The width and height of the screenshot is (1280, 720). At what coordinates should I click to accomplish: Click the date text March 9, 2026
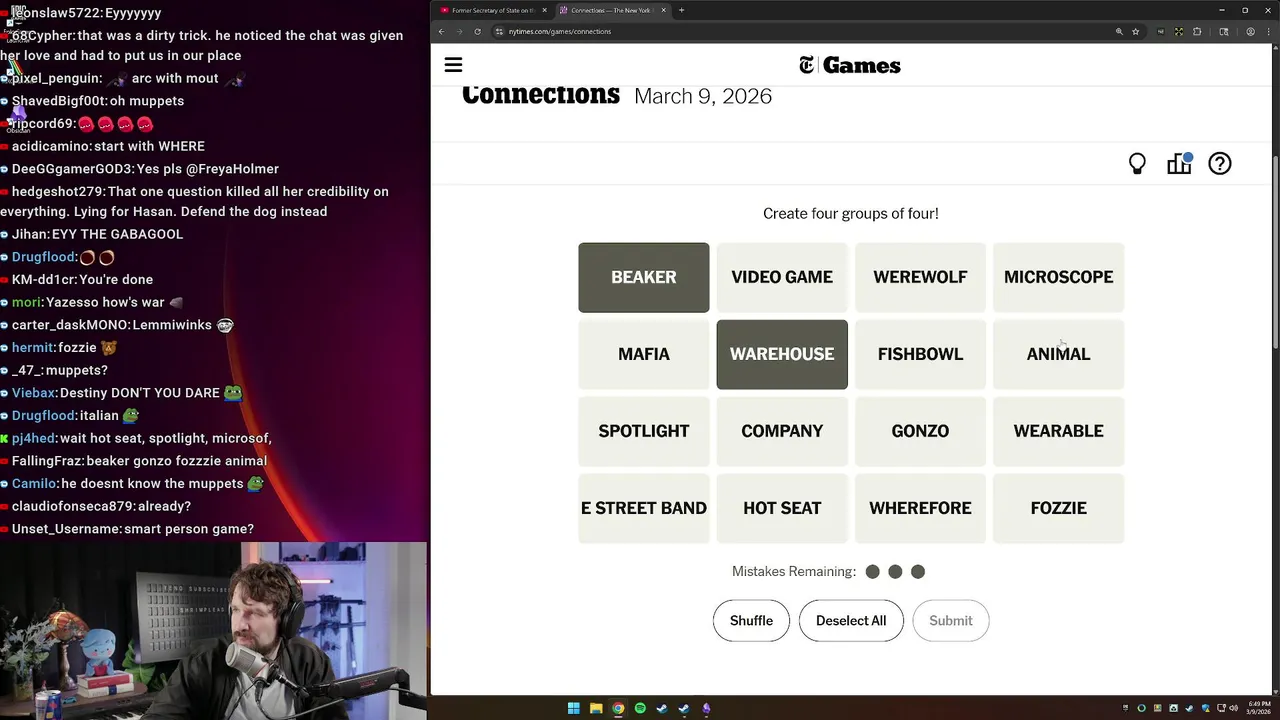(x=703, y=96)
